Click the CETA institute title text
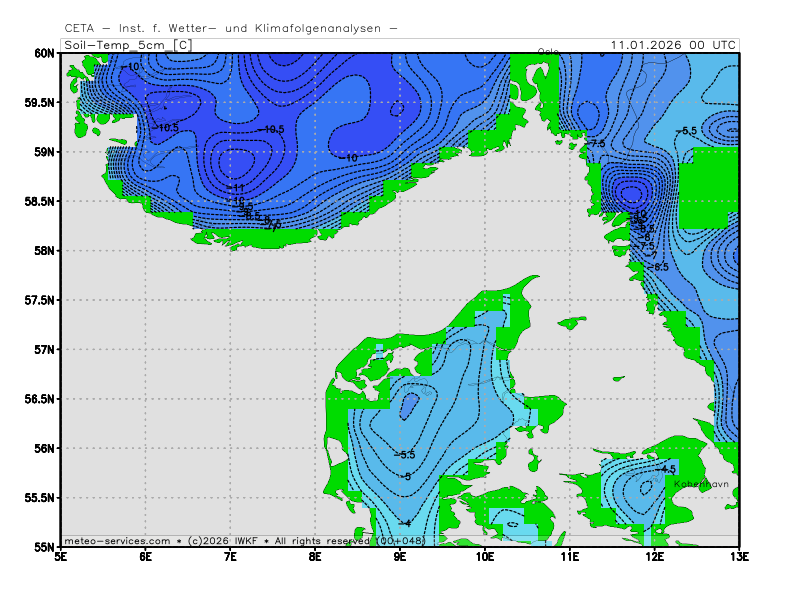800x600 pixels. click(x=231, y=28)
